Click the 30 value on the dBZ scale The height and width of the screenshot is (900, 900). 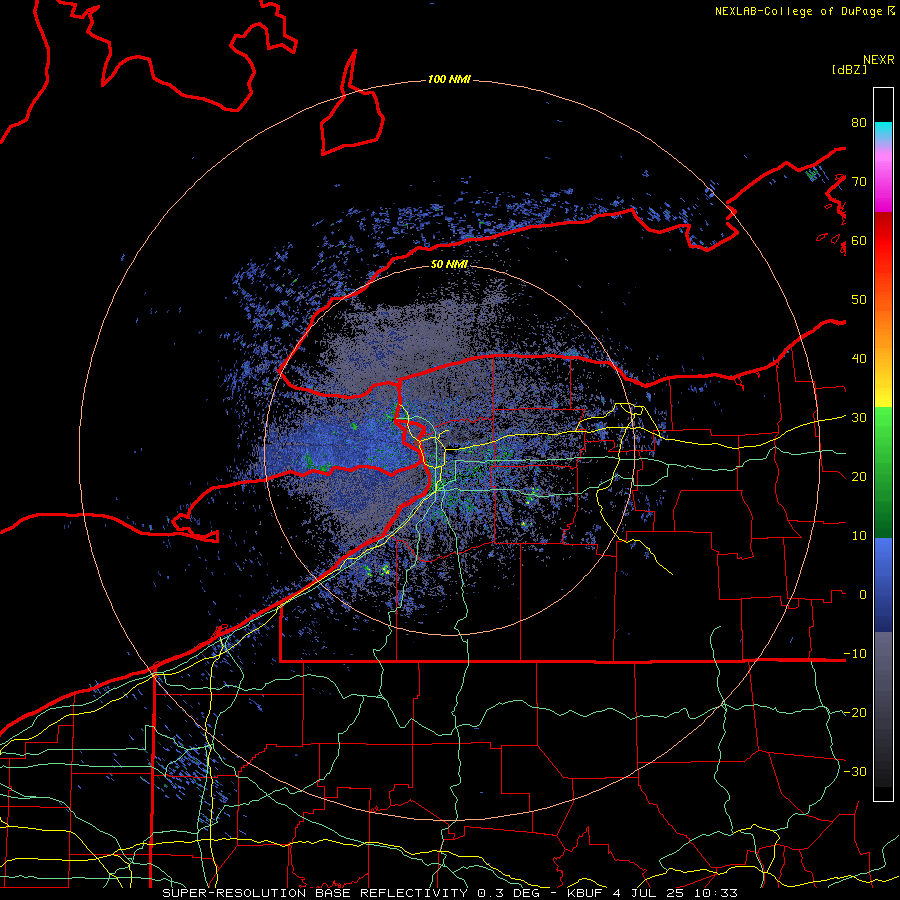(859, 418)
